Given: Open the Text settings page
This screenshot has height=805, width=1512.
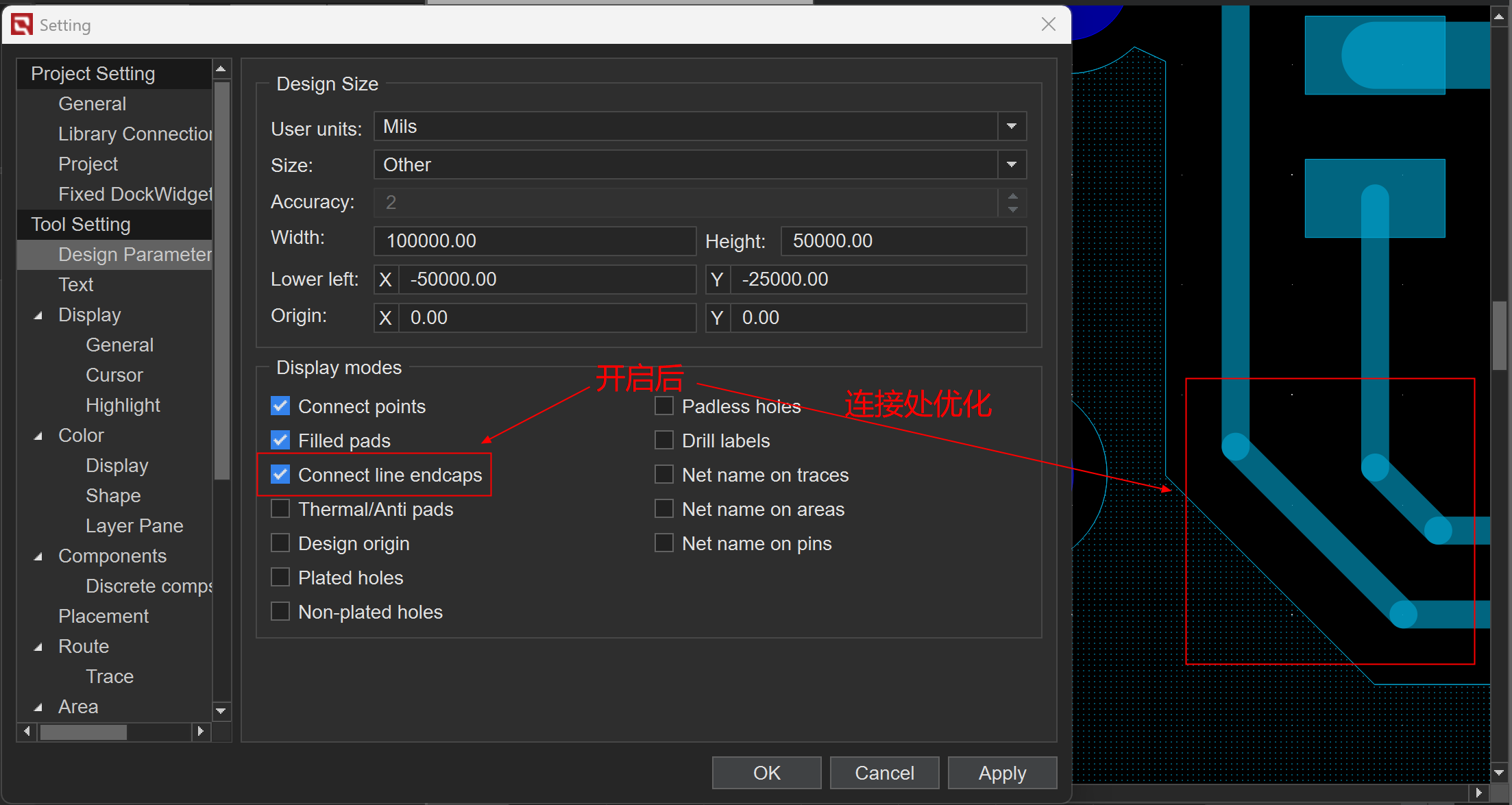Looking at the screenshot, I should pyautogui.click(x=75, y=285).
